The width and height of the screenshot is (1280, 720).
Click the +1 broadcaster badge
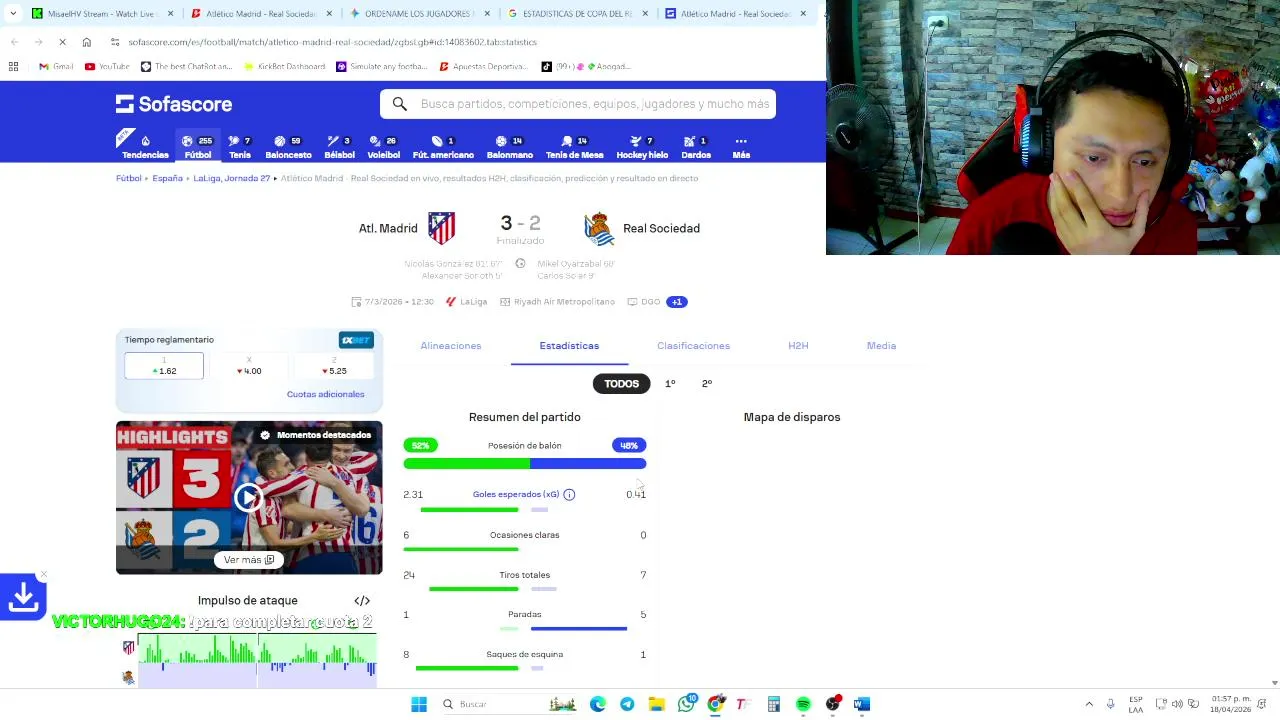(677, 302)
